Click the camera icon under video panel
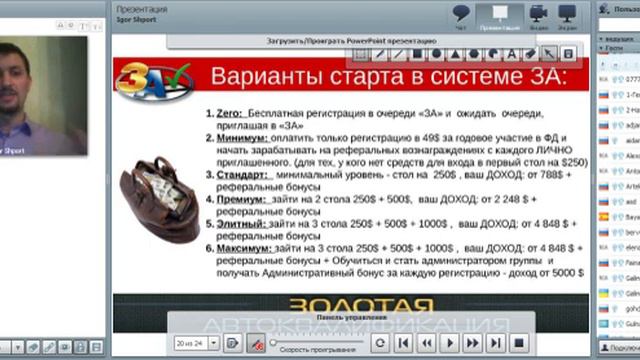This screenshot has height=360, width=640. coord(65,347)
